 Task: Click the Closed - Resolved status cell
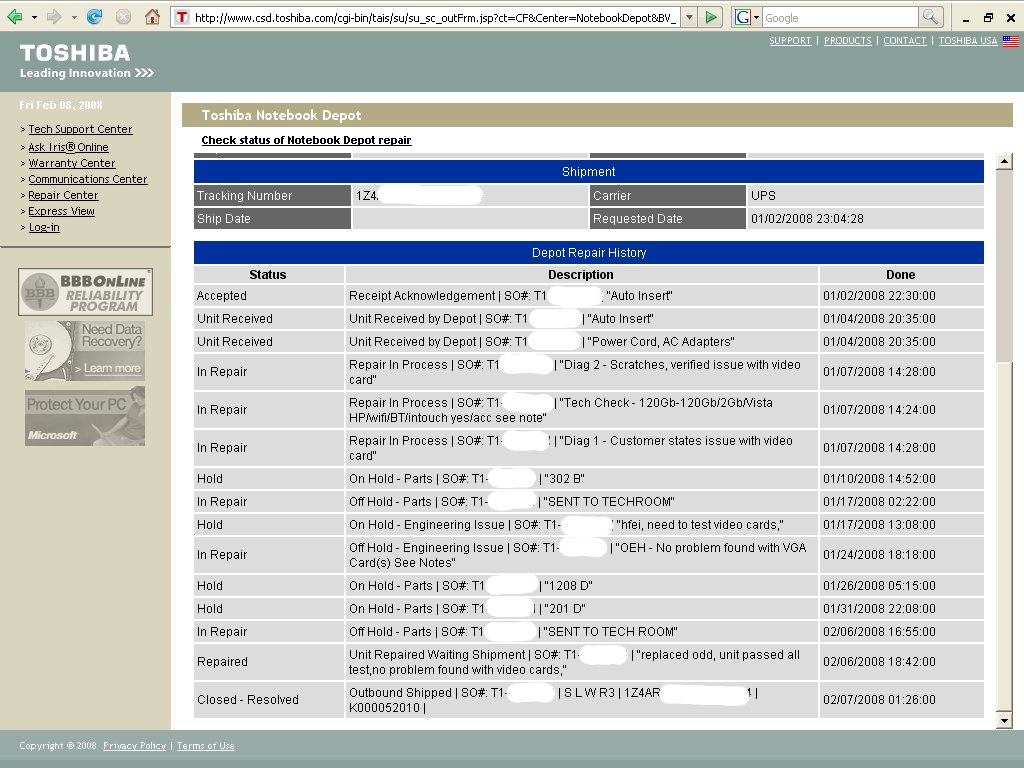(268, 699)
